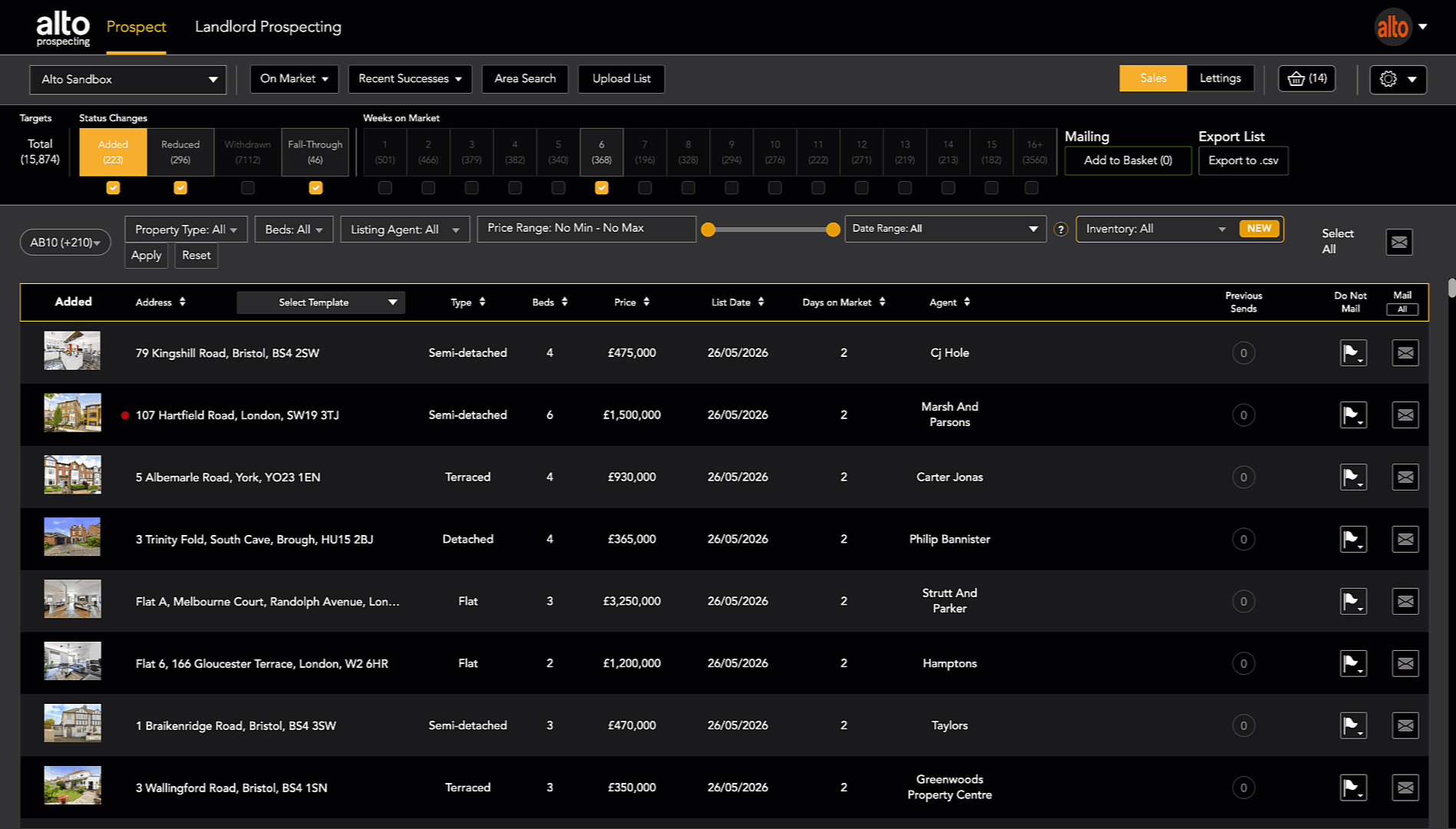Do Not Mail flag for 1 Braikenridge Road
Viewport: 1456px width, 829px height.
[x=1353, y=726]
